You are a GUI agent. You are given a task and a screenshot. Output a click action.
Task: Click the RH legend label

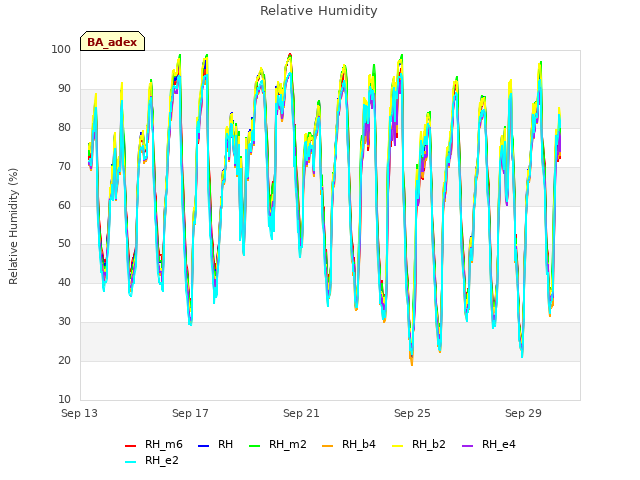(x=225, y=444)
